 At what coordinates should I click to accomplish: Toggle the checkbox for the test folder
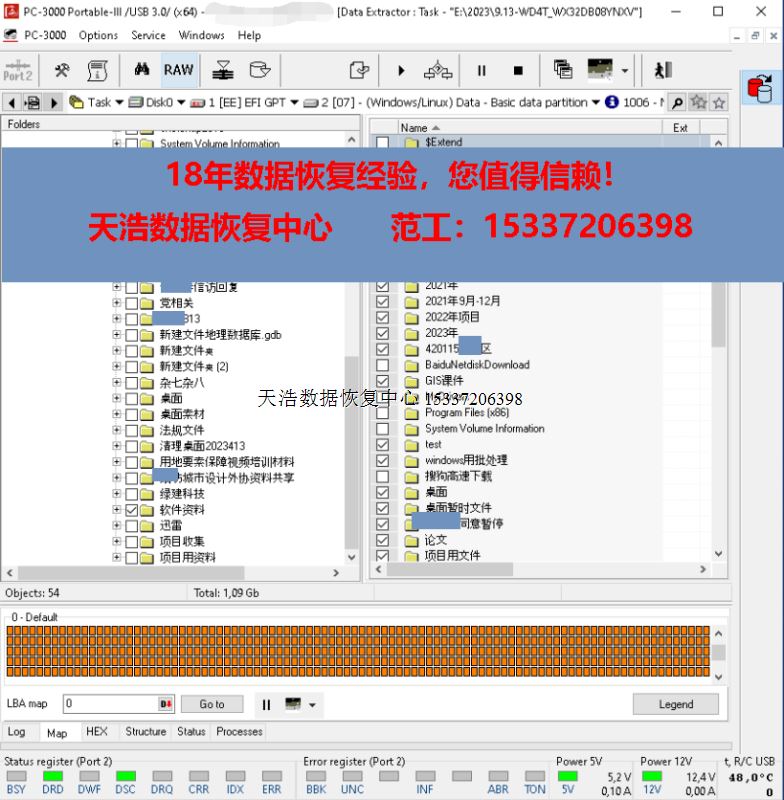point(382,445)
